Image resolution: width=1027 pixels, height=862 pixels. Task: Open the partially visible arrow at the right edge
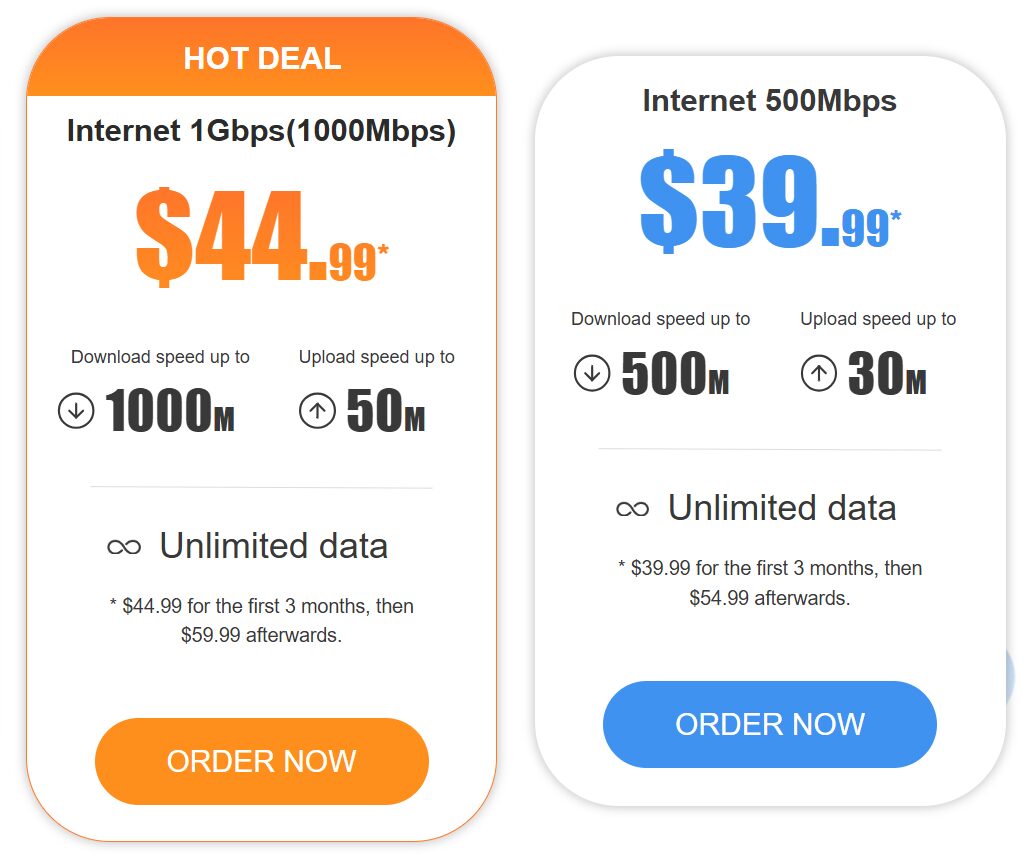[1020, 677]
